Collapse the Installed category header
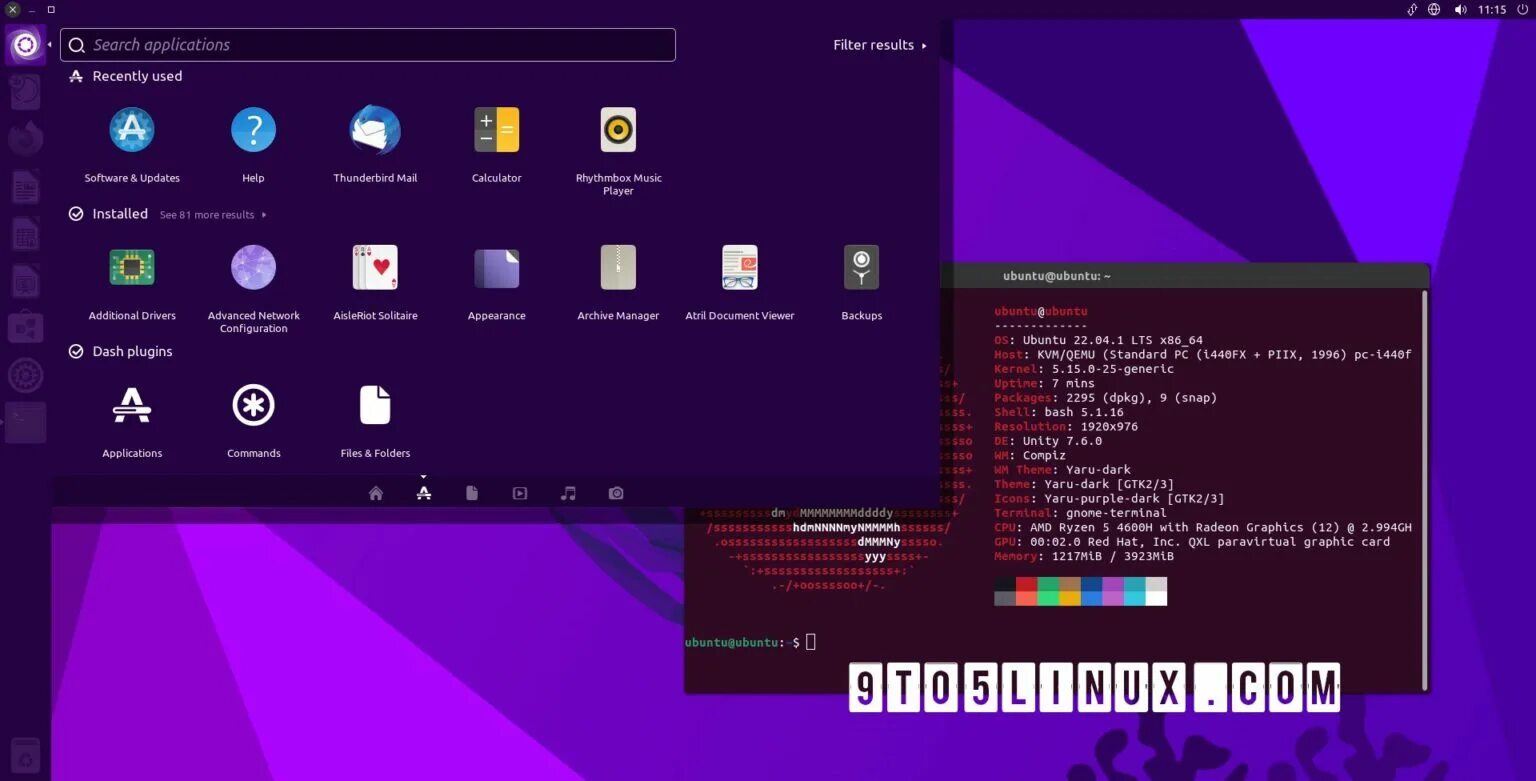 (108, 214)
